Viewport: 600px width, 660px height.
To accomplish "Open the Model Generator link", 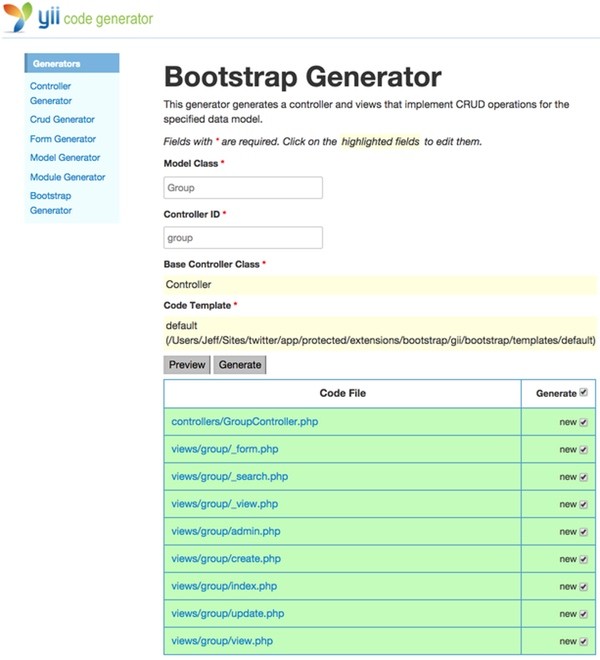I will [65, 158].
